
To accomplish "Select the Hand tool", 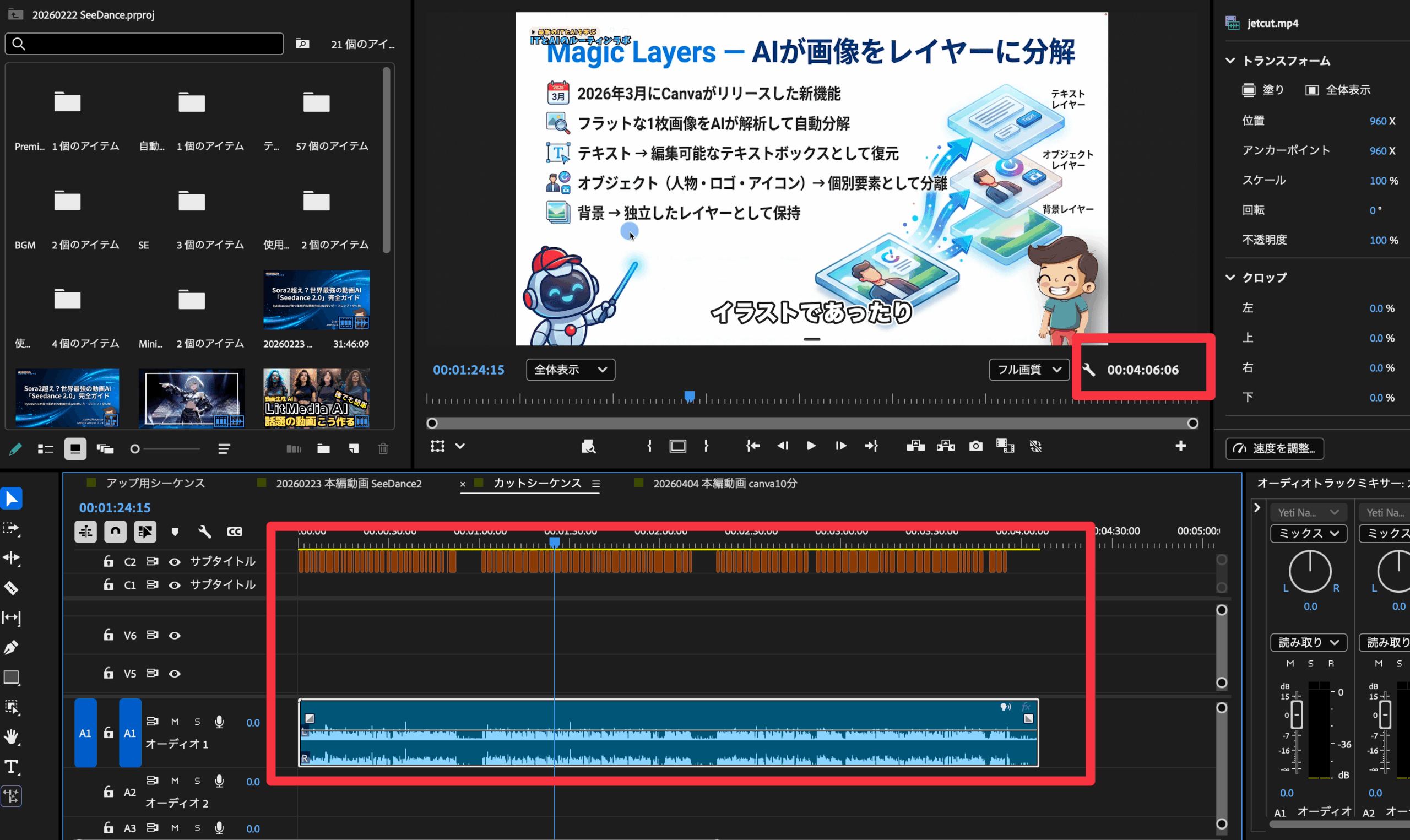I will click(x=12, y=737).
